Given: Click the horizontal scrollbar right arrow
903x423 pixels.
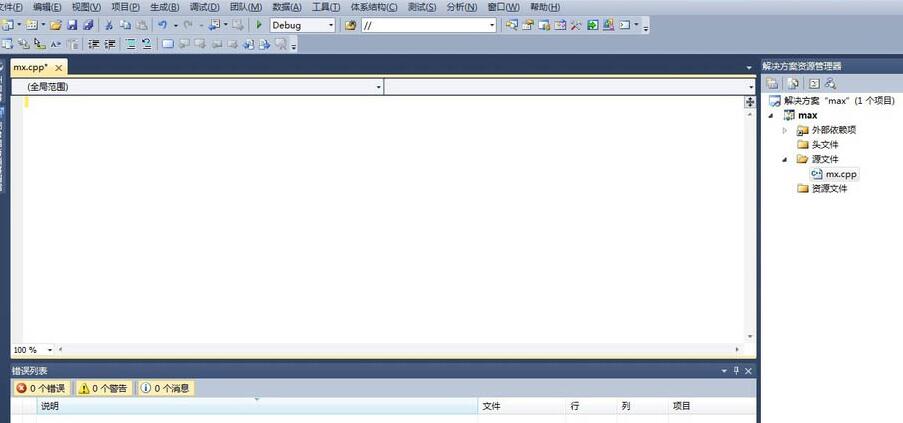Looking at the screenshot, I should tap(737, 349).
